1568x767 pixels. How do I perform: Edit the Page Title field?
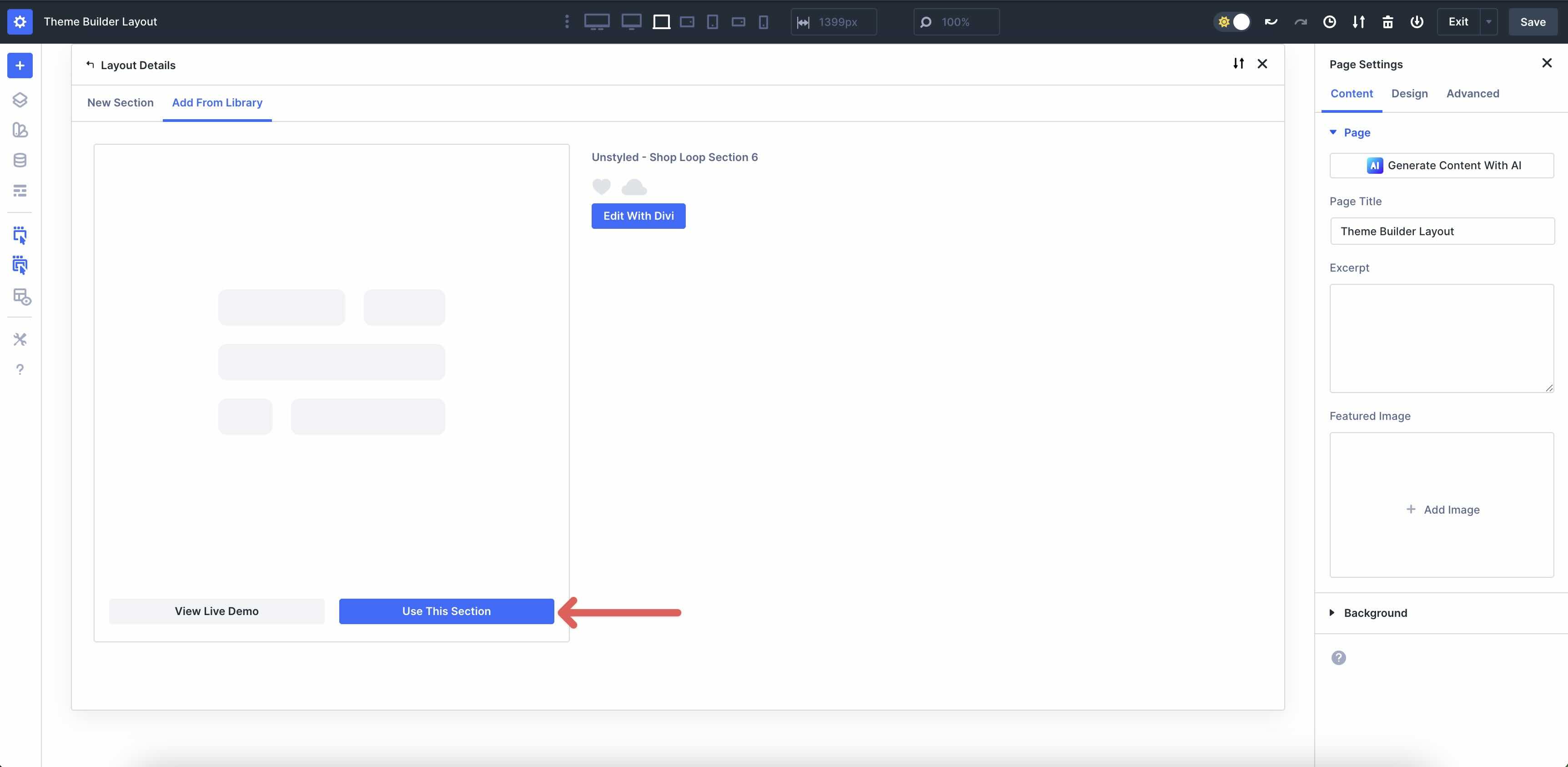click(1442, 231)
